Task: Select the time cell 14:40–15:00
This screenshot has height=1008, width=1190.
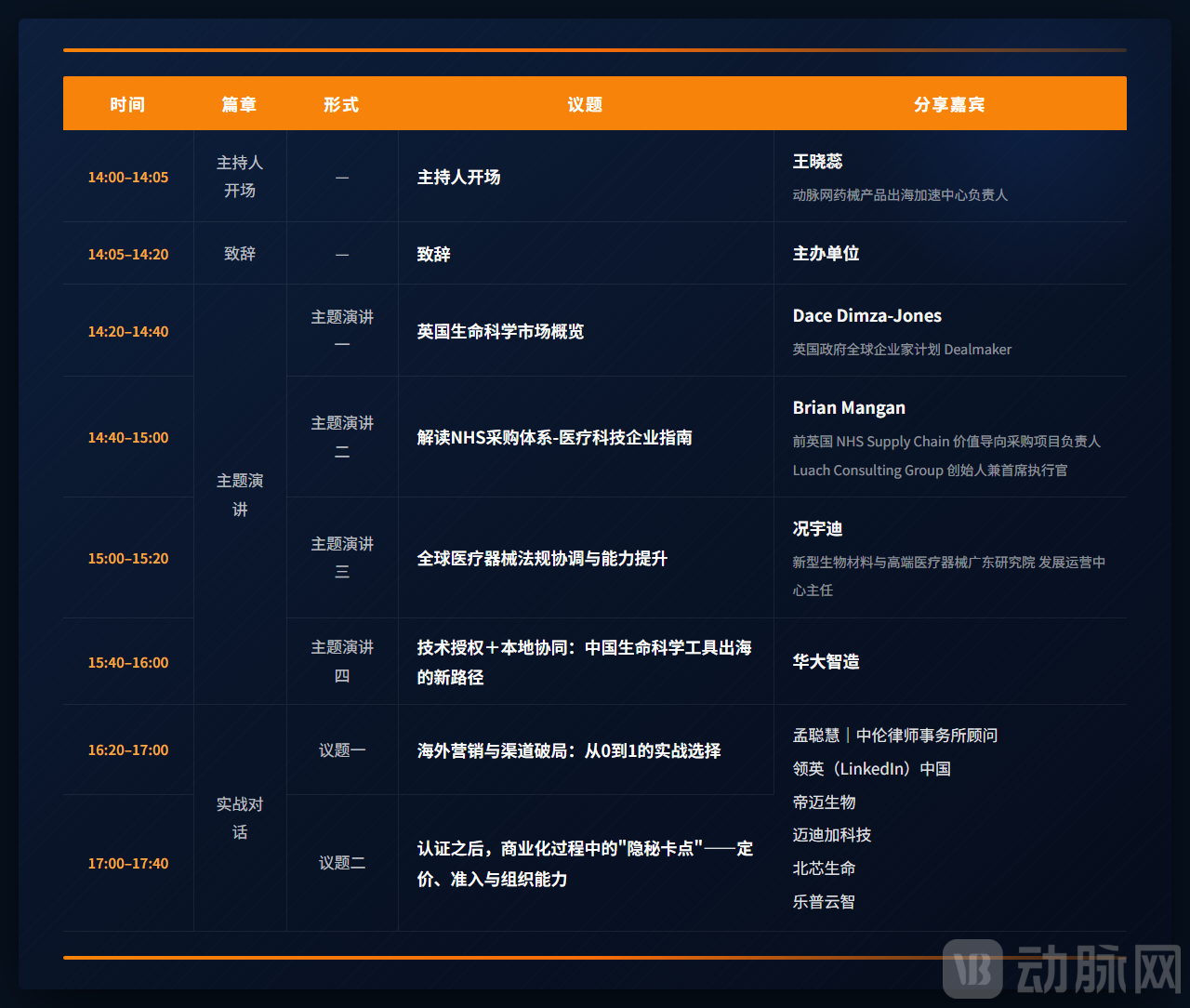Action: (x=128, y=437)
